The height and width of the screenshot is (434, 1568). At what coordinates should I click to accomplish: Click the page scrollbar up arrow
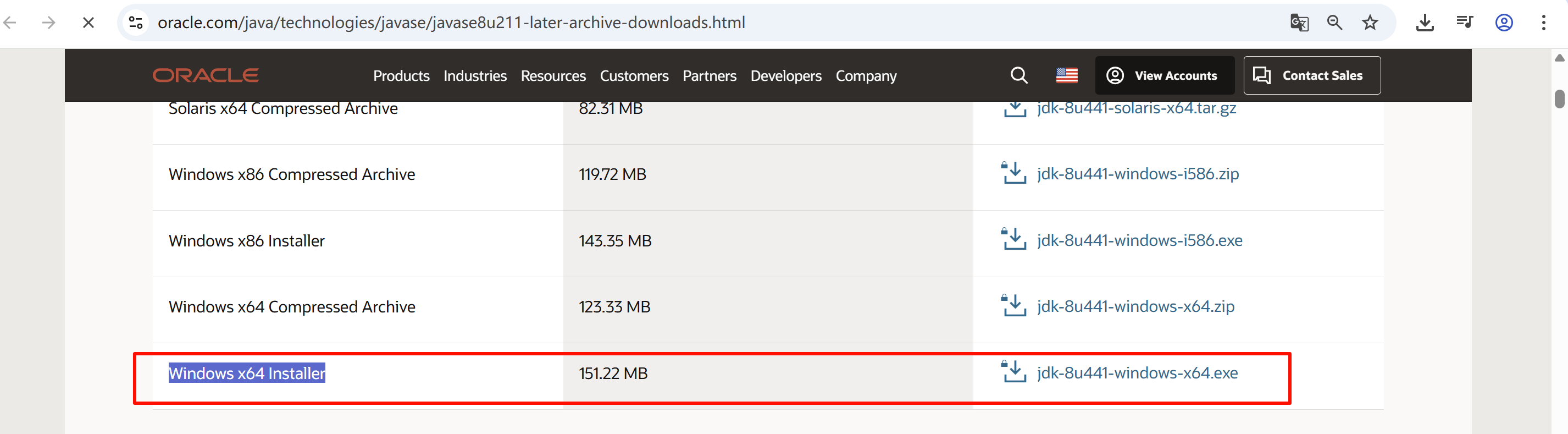[1559, 58]
